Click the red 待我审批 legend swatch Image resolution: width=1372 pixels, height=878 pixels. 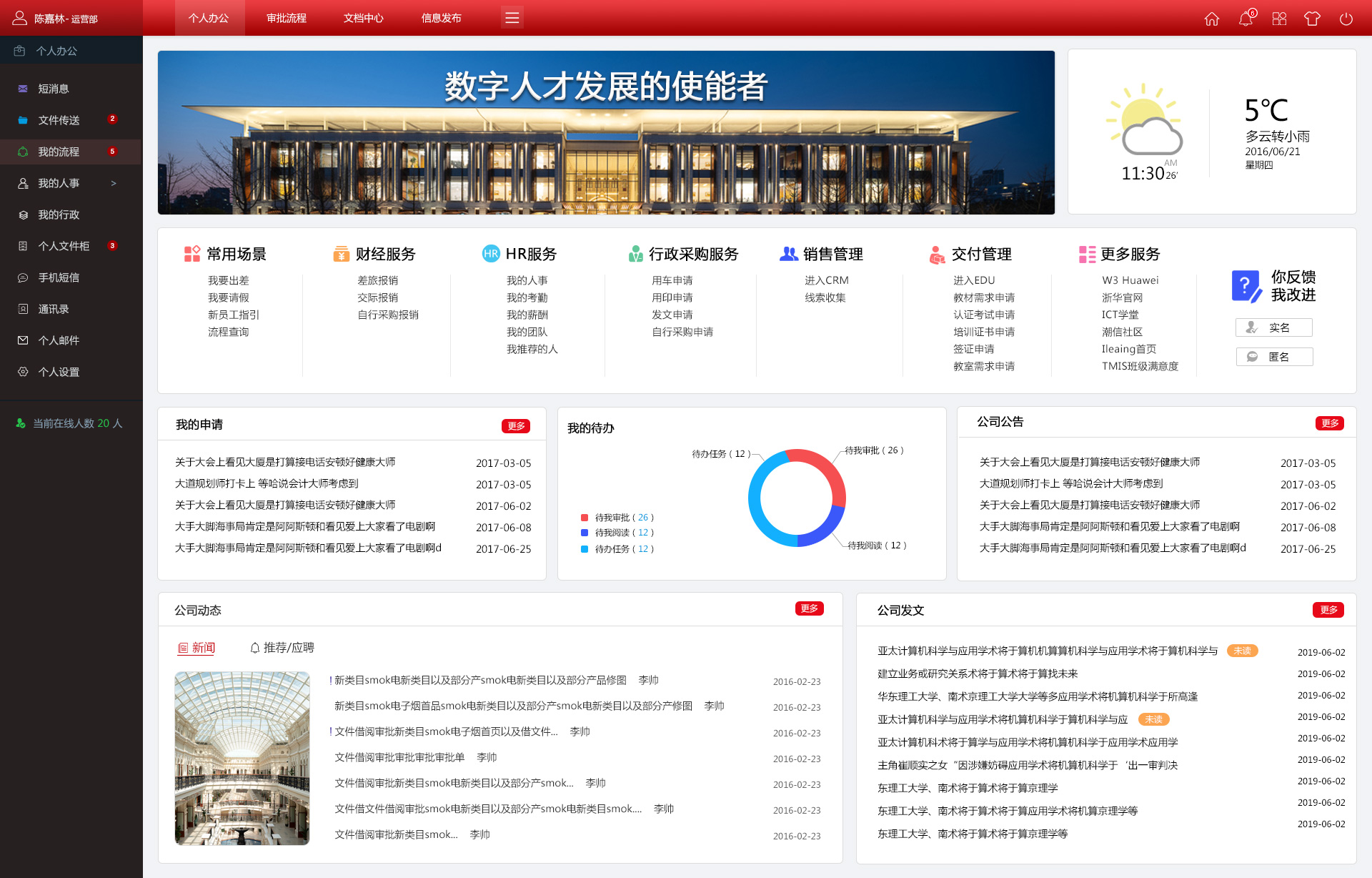[585, 518]
